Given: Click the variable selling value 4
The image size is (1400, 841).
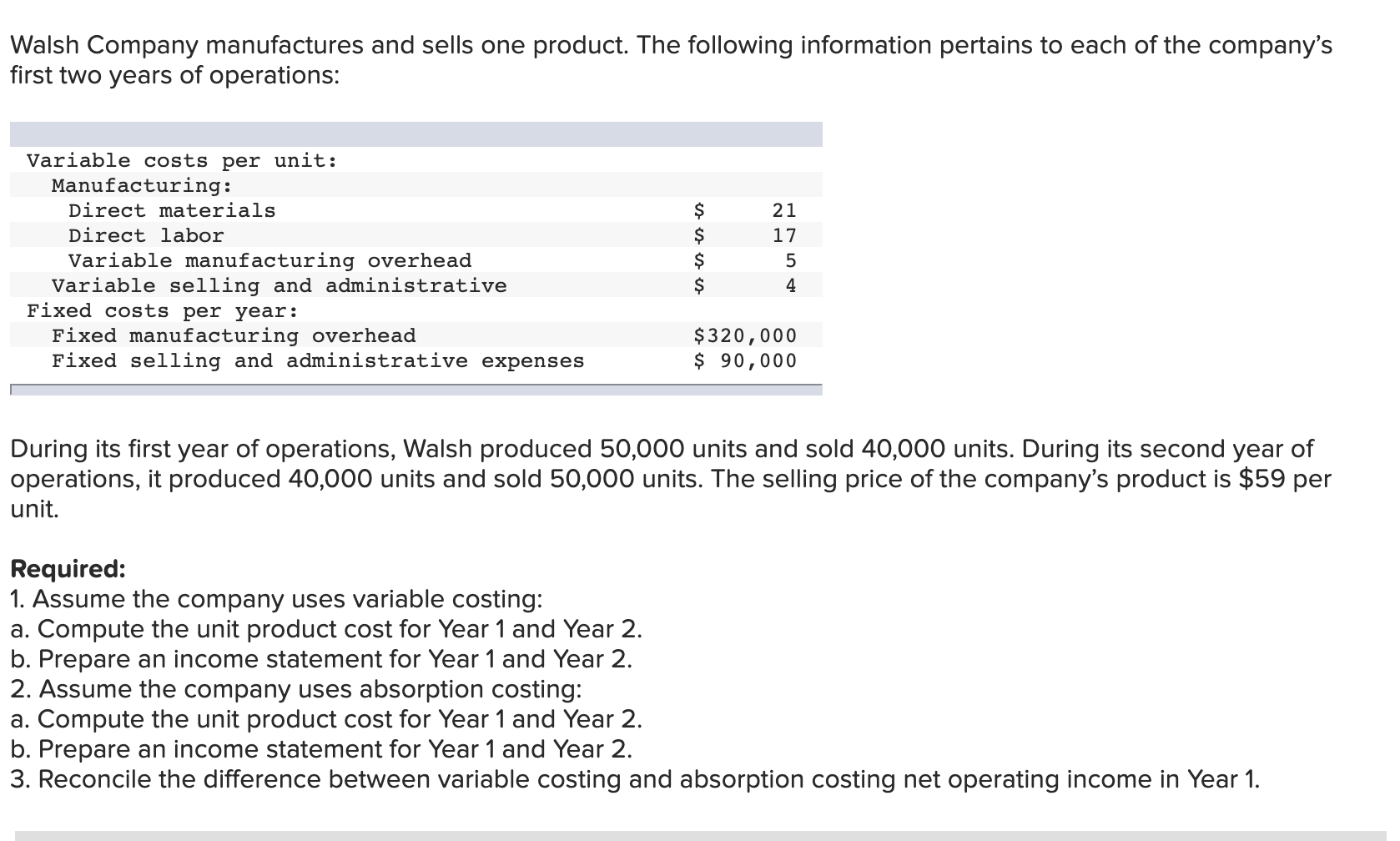Looking at the screenshot, I should [791, 285].
